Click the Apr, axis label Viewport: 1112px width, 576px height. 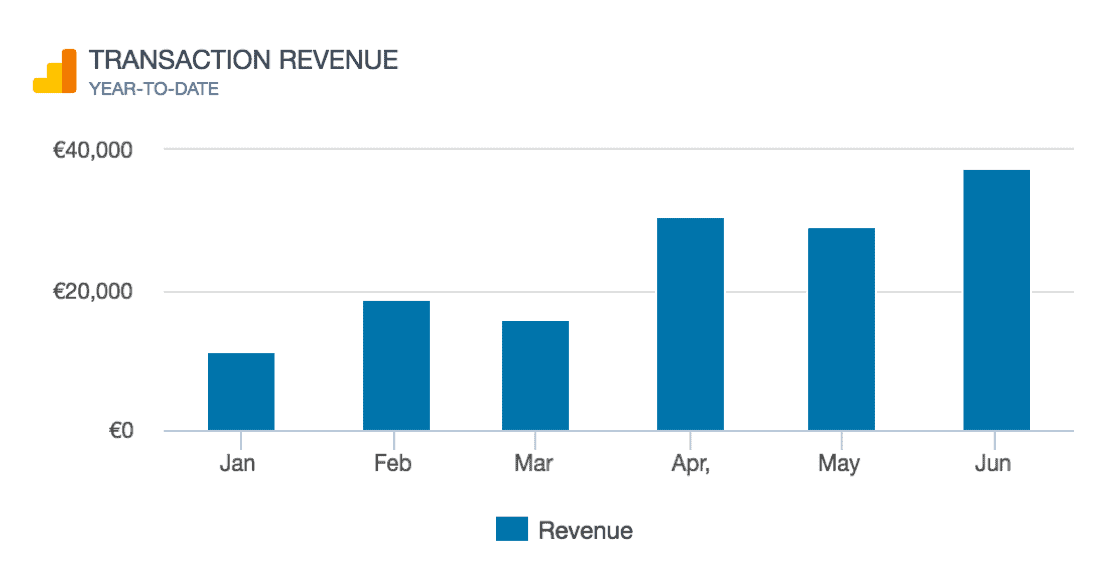point(690,464)
